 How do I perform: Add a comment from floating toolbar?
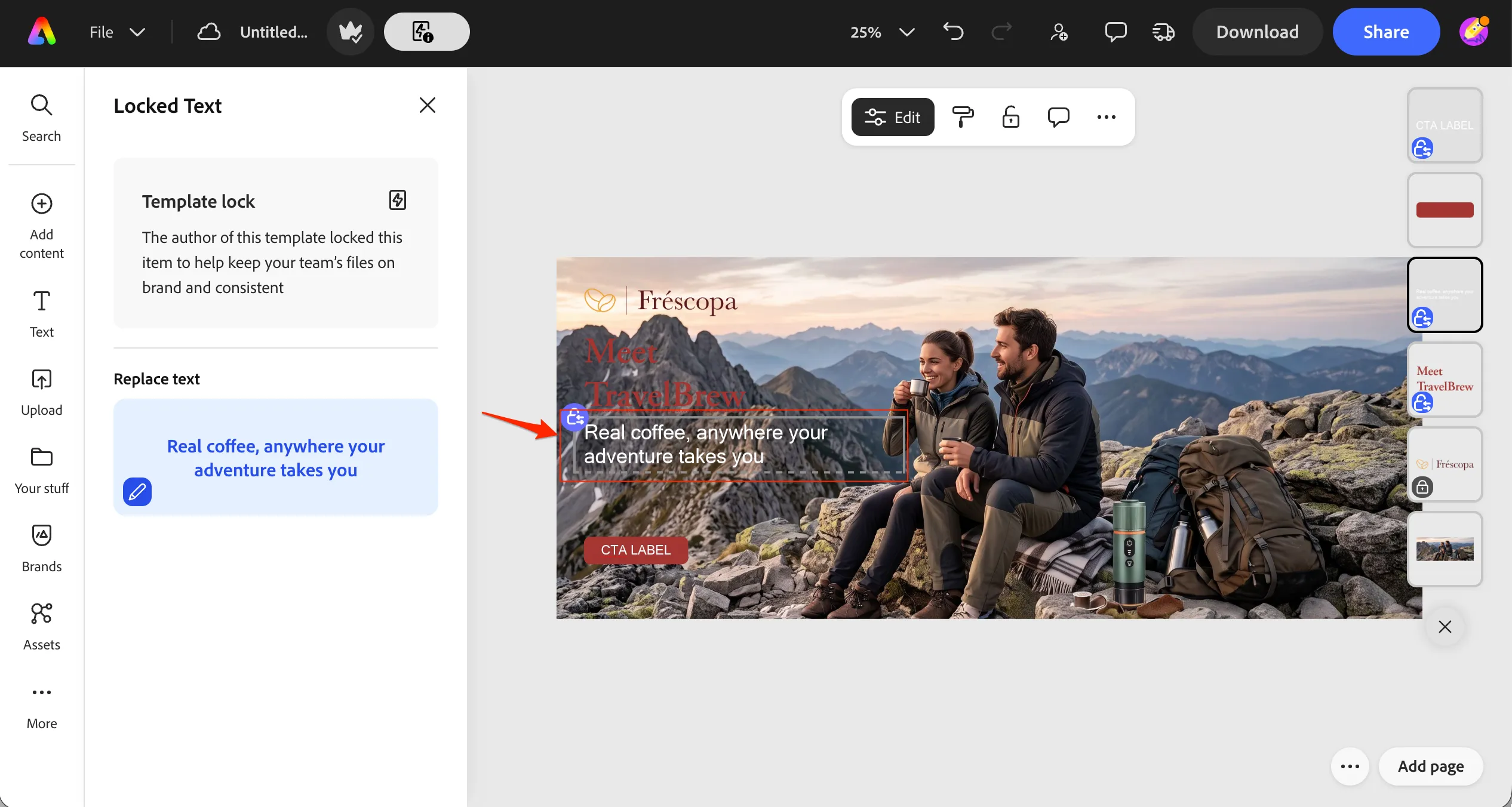[1058, 117]
